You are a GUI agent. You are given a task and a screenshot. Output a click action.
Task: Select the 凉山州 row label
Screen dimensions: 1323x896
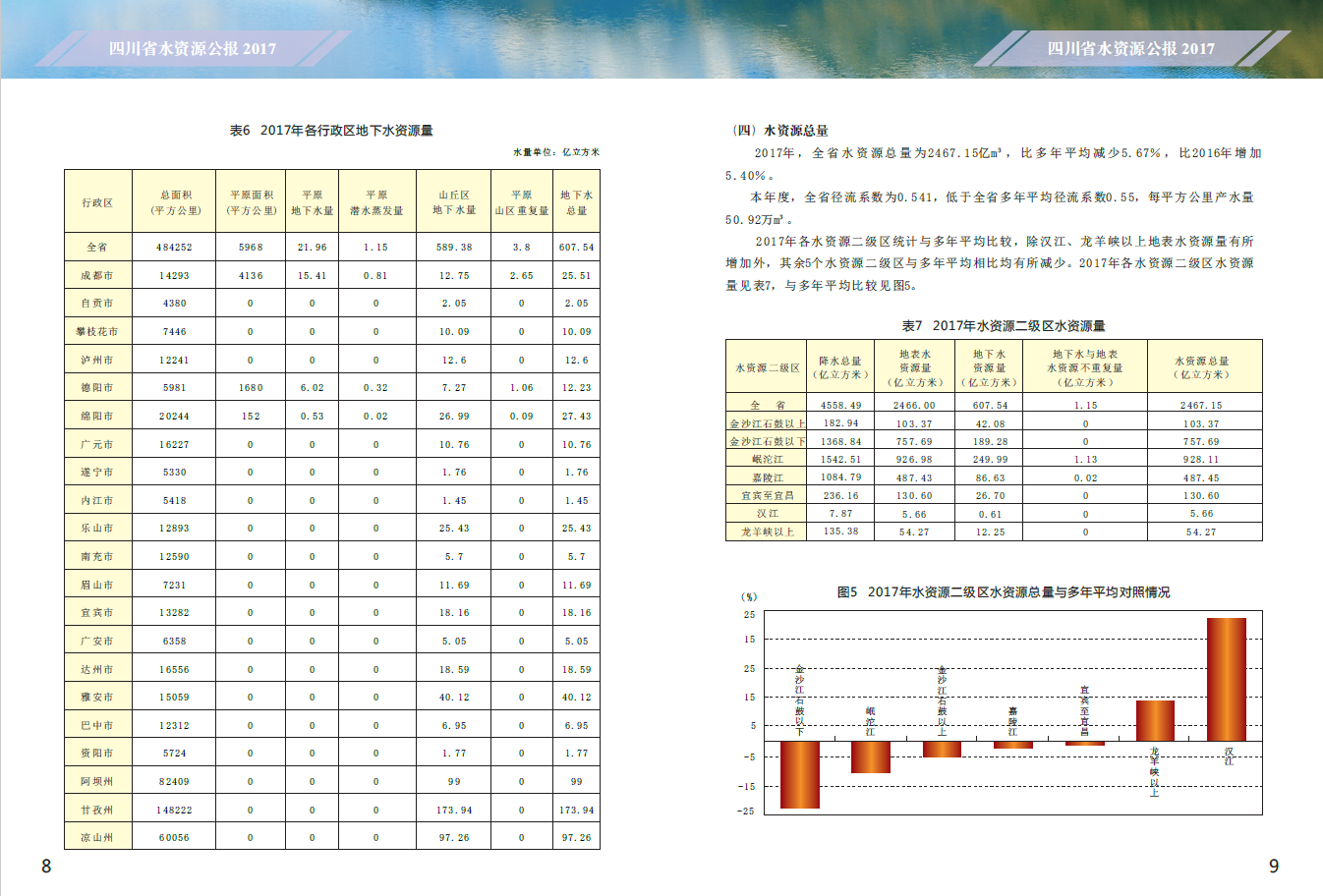97,838
